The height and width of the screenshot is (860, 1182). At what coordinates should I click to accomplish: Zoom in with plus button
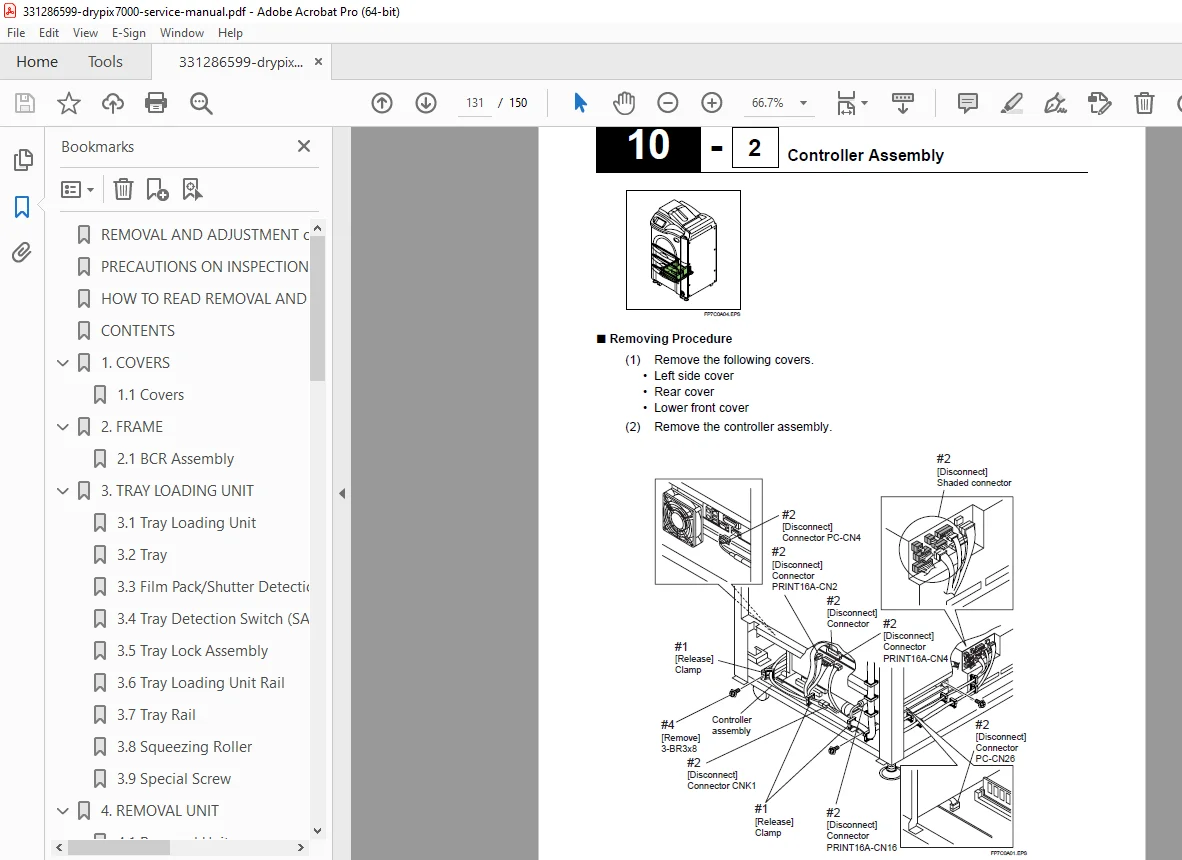tap(712, 103)
